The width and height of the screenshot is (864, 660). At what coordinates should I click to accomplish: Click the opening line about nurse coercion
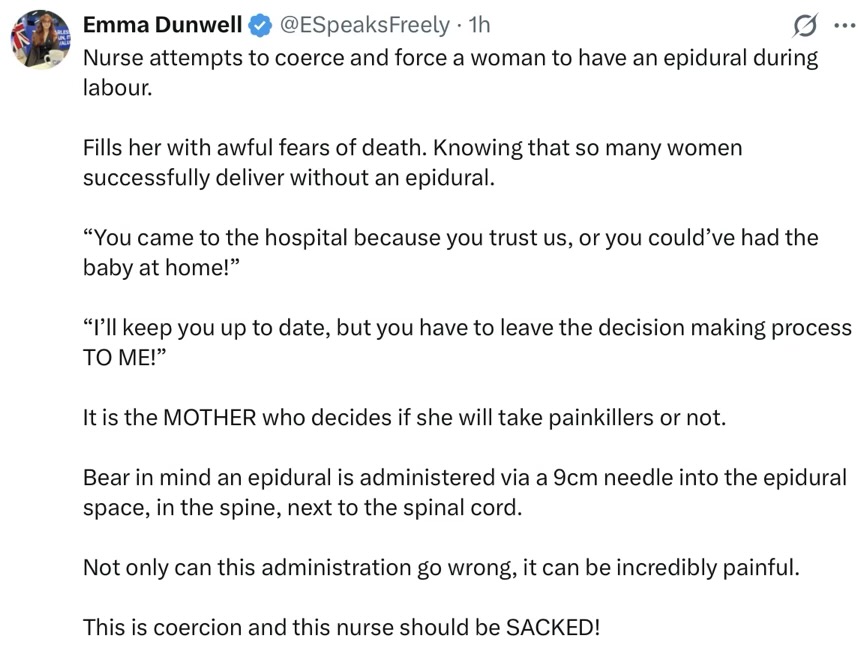tap(450, 57)
